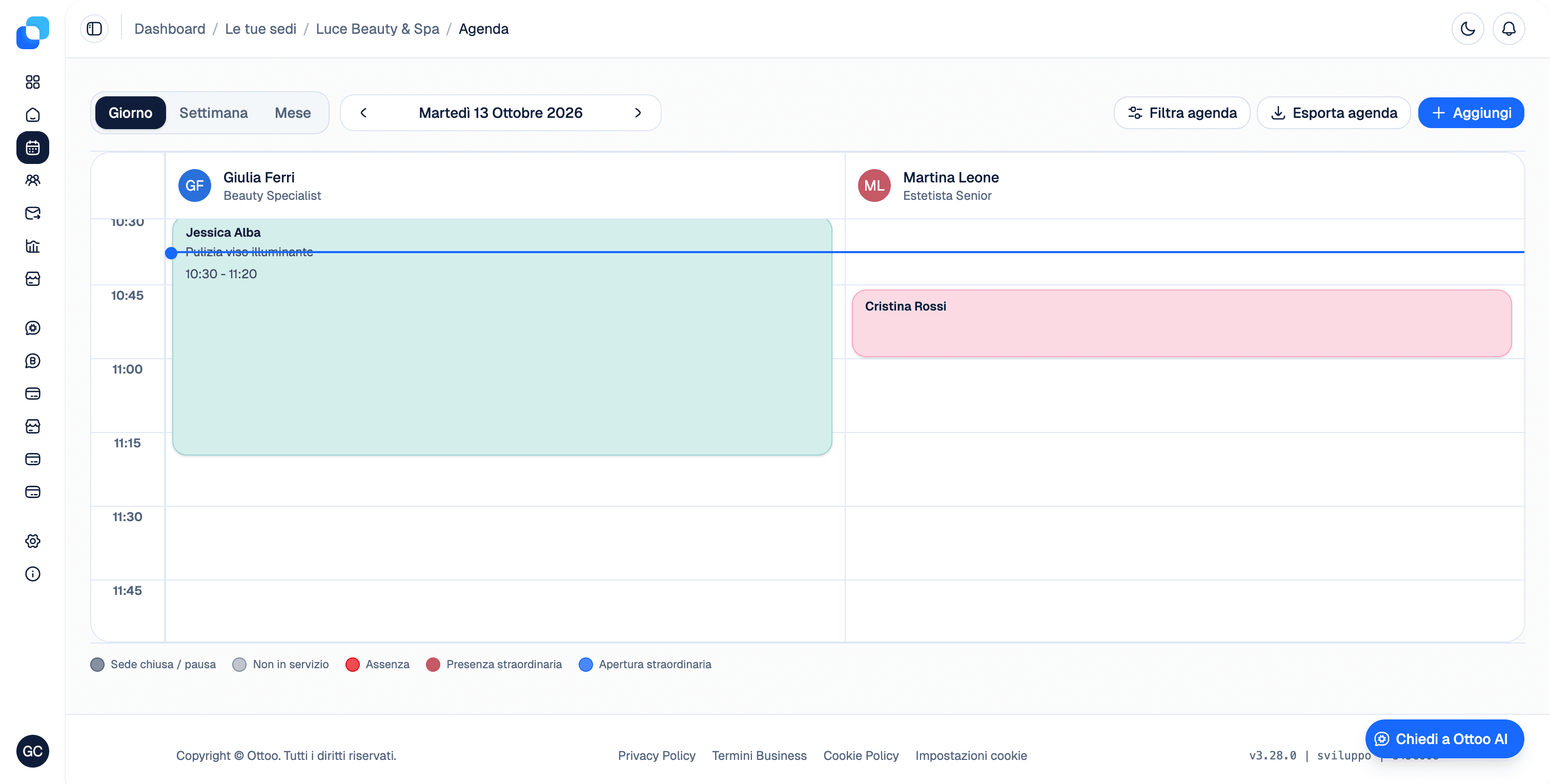Open the settings gear icon in the sidebar
1550x784 pixels.
pyautogui.click(x=32, y=541)
